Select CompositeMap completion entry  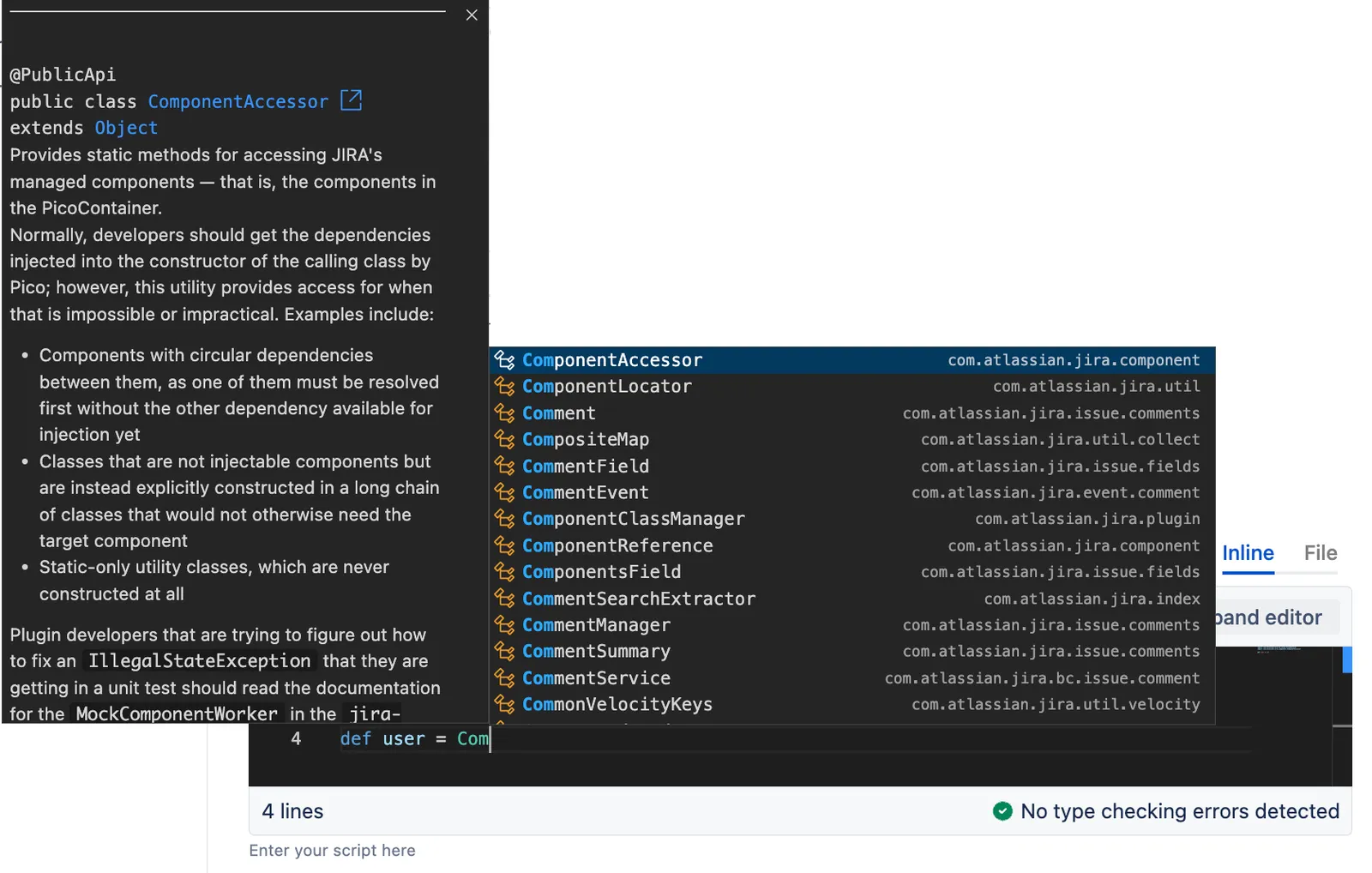pos(852,440)
